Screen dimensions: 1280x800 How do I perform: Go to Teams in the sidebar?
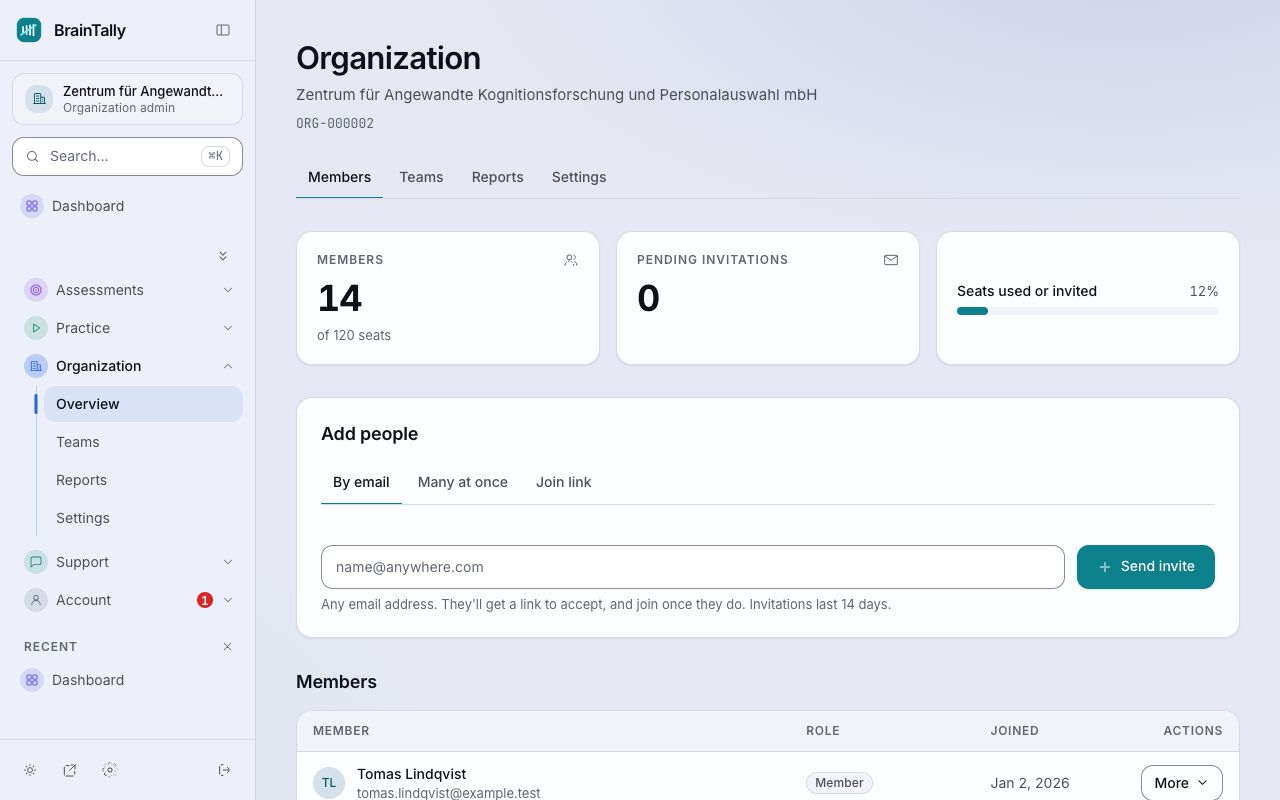coord(143,442)
